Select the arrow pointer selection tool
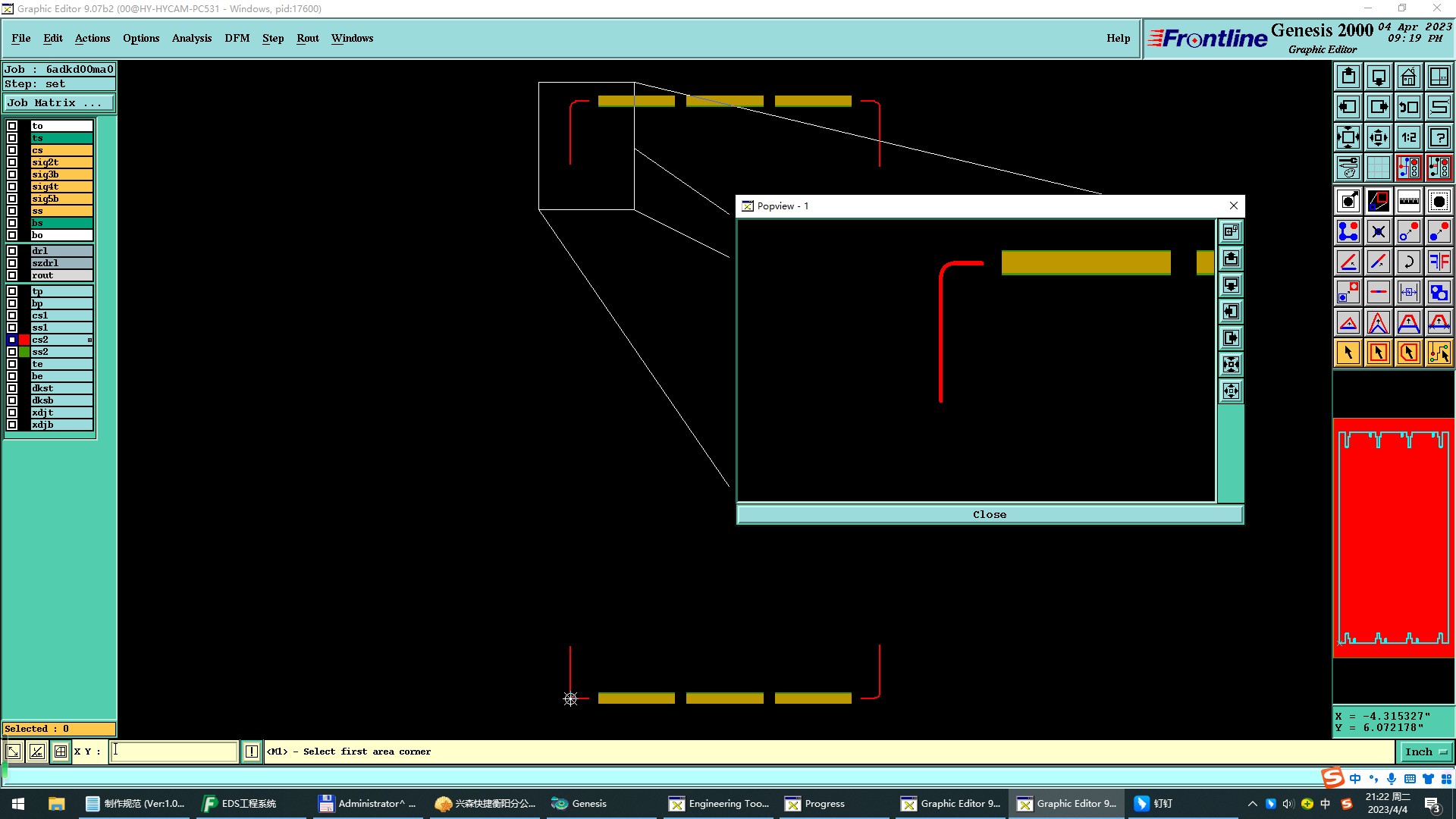The image size is (1456, 819). (x=1348, y=353)
